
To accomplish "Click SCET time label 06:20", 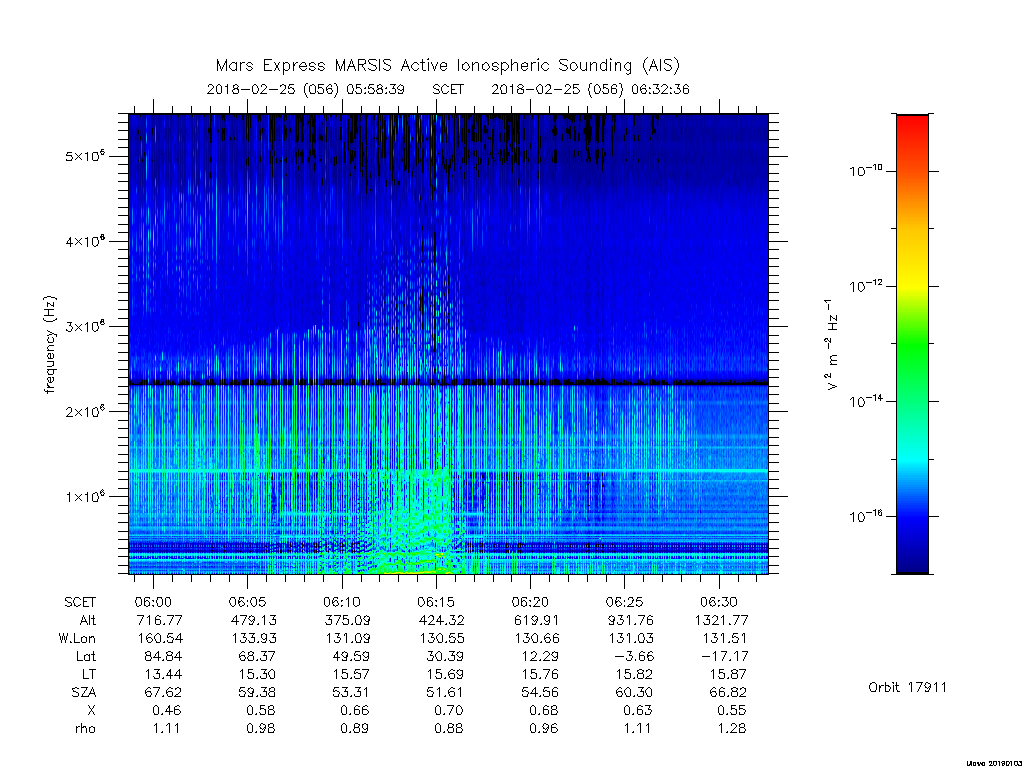I will tap(530, 602).
